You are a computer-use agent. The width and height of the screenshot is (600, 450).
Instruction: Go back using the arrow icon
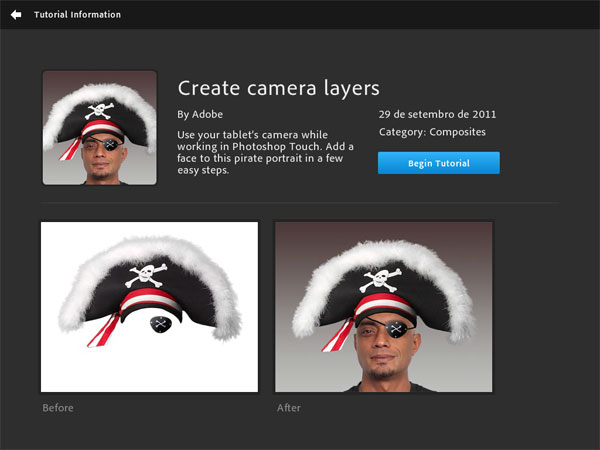coord(16,15)
